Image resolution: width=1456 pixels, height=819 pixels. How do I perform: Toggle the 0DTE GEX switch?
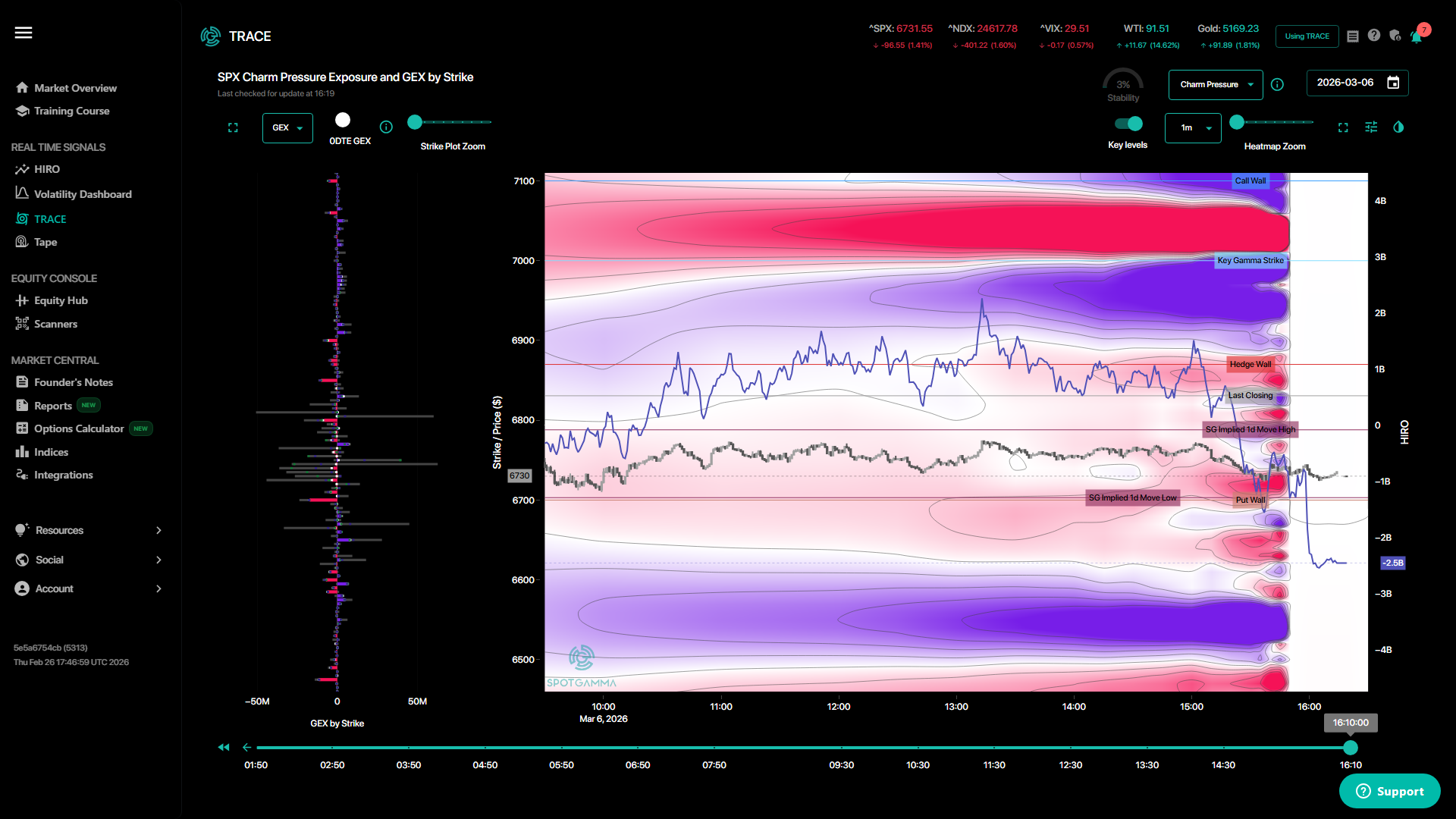[343, 121]
